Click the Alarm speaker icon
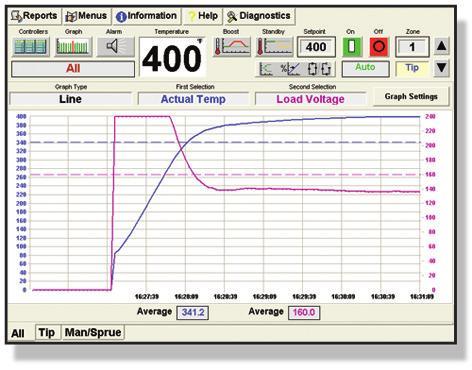Image resolution: width=472 pixels, height=370 pixels. (115, 46)
